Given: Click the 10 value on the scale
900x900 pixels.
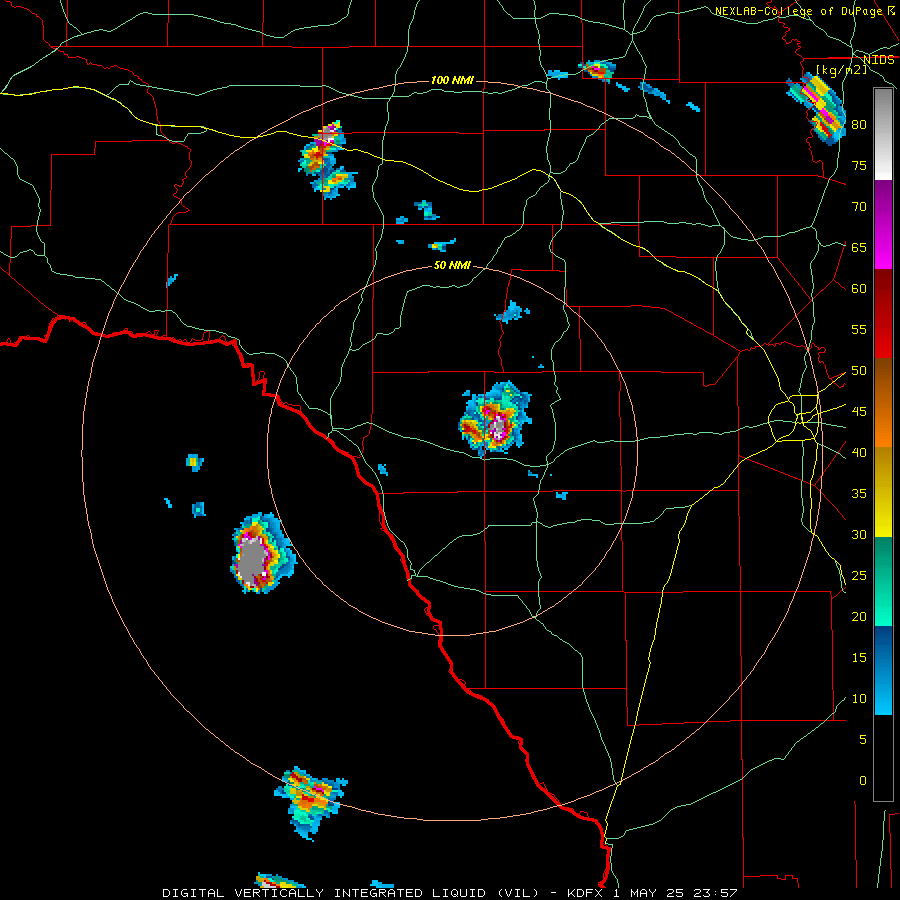Looking at the screenshot, I should pyautogui.click(x=859, y=699).
